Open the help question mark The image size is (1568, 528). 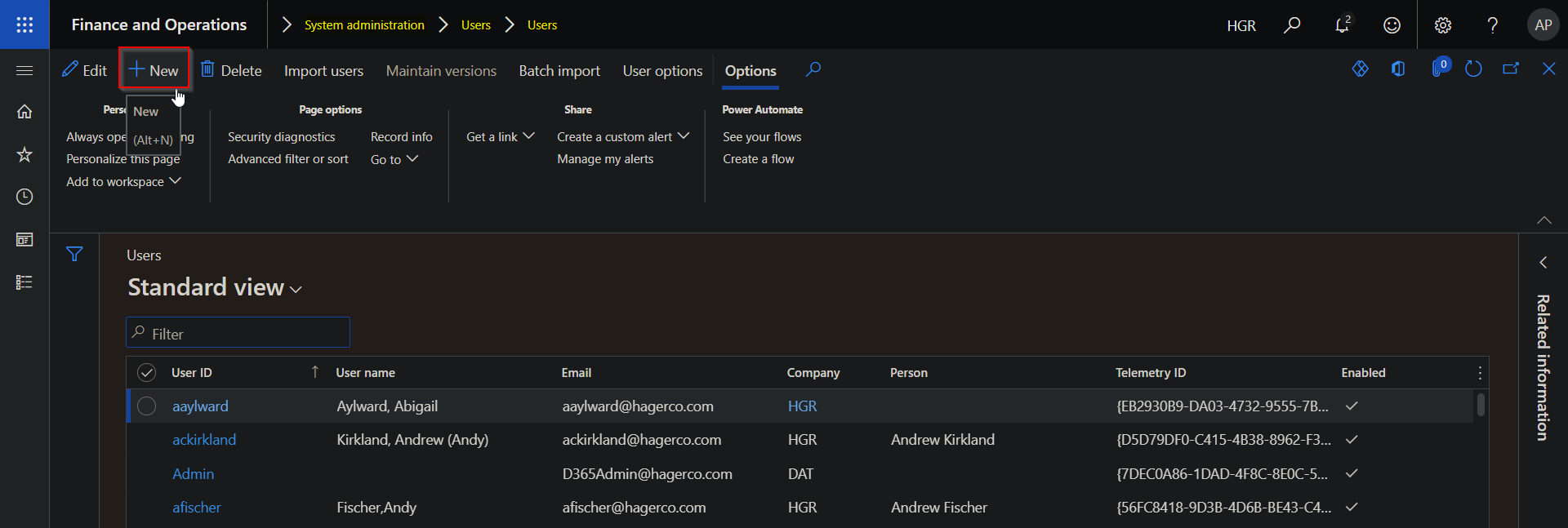coord(1493,25)
